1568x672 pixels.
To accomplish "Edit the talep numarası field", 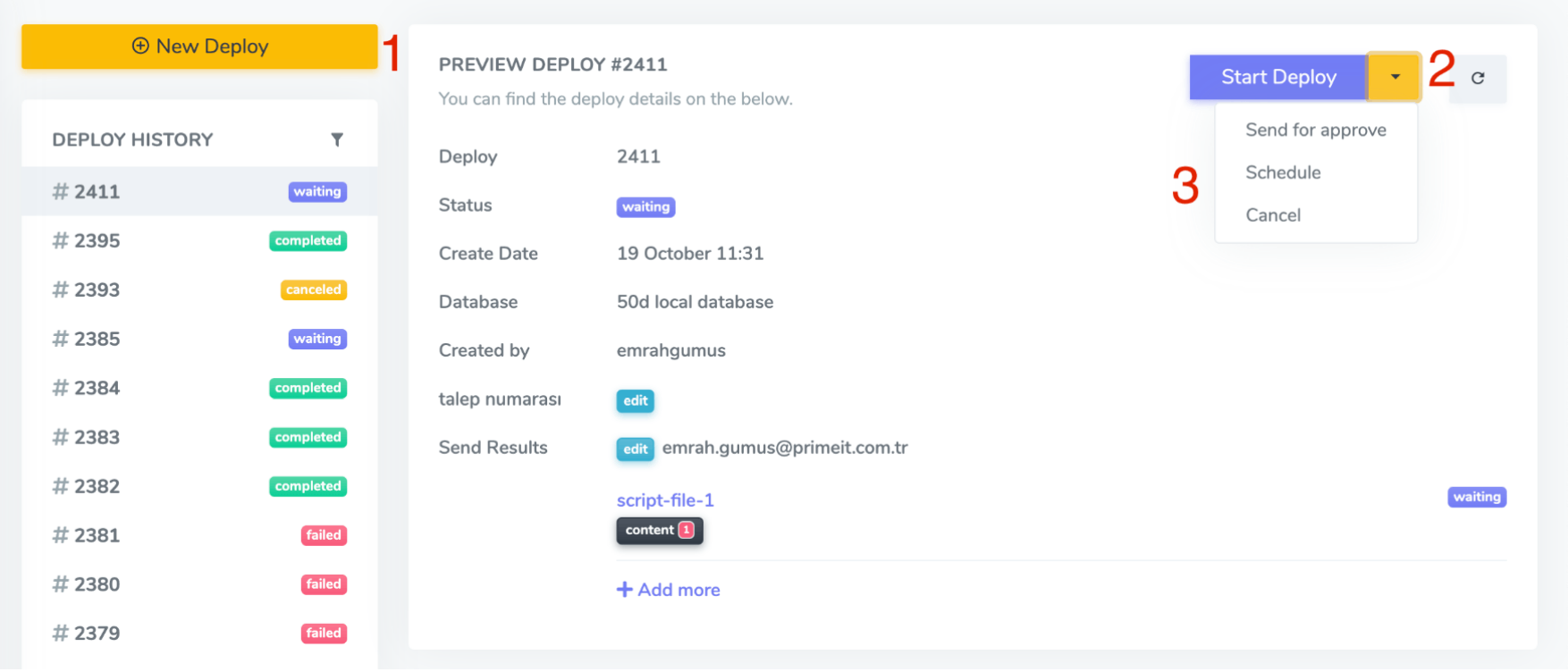I will point(635,401).
